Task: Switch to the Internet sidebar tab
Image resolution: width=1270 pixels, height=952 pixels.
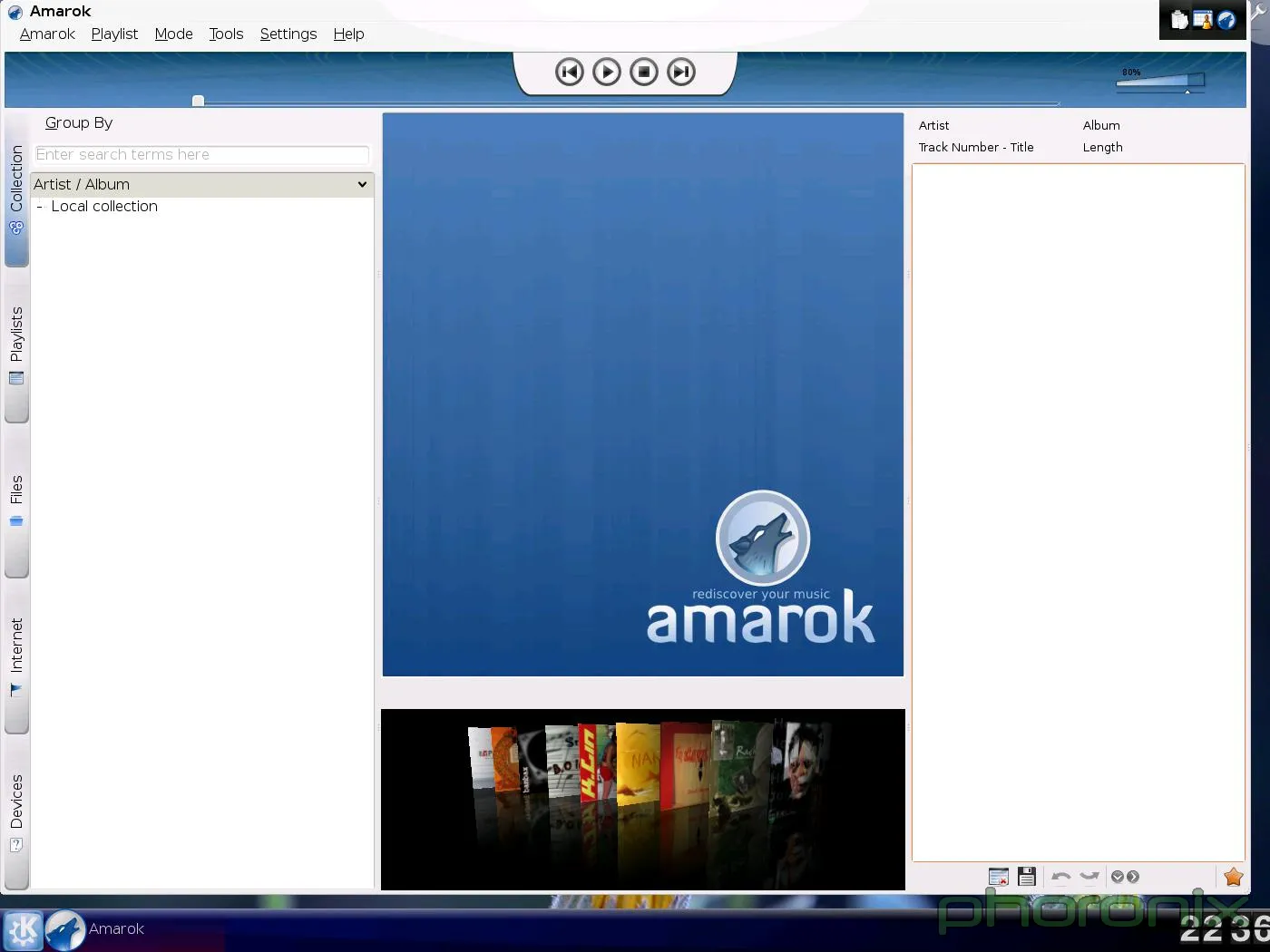Action: [x=16, y=657]
